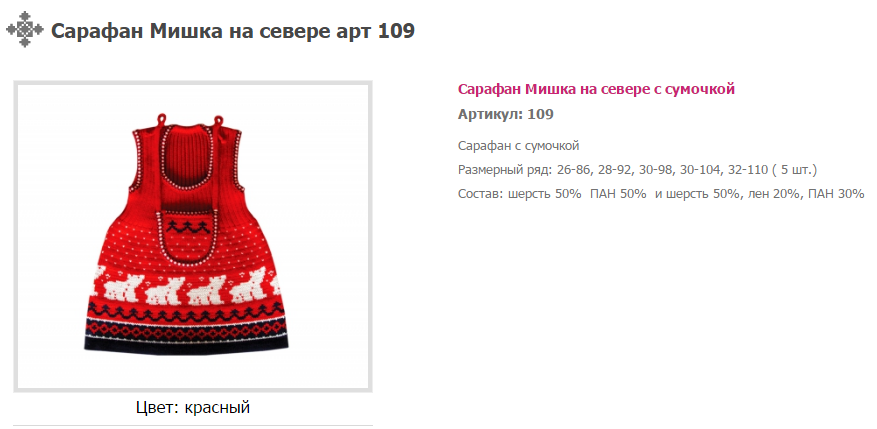Click the ribbed red bodice of the dress
This screenshot has width=877, height=429.
(188, 168)
